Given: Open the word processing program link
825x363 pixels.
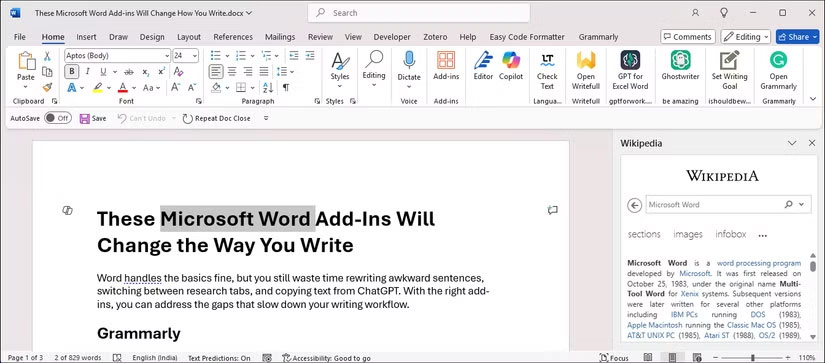Looking at the screenshot, I should click(759, 263).
